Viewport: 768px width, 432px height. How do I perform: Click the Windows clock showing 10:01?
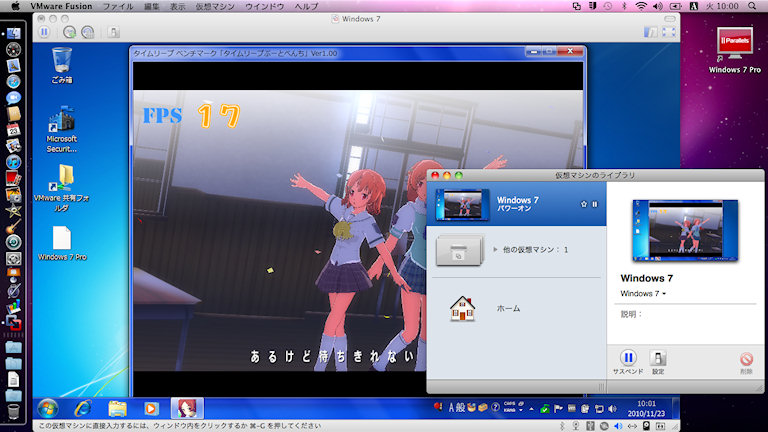click(646, 408)
